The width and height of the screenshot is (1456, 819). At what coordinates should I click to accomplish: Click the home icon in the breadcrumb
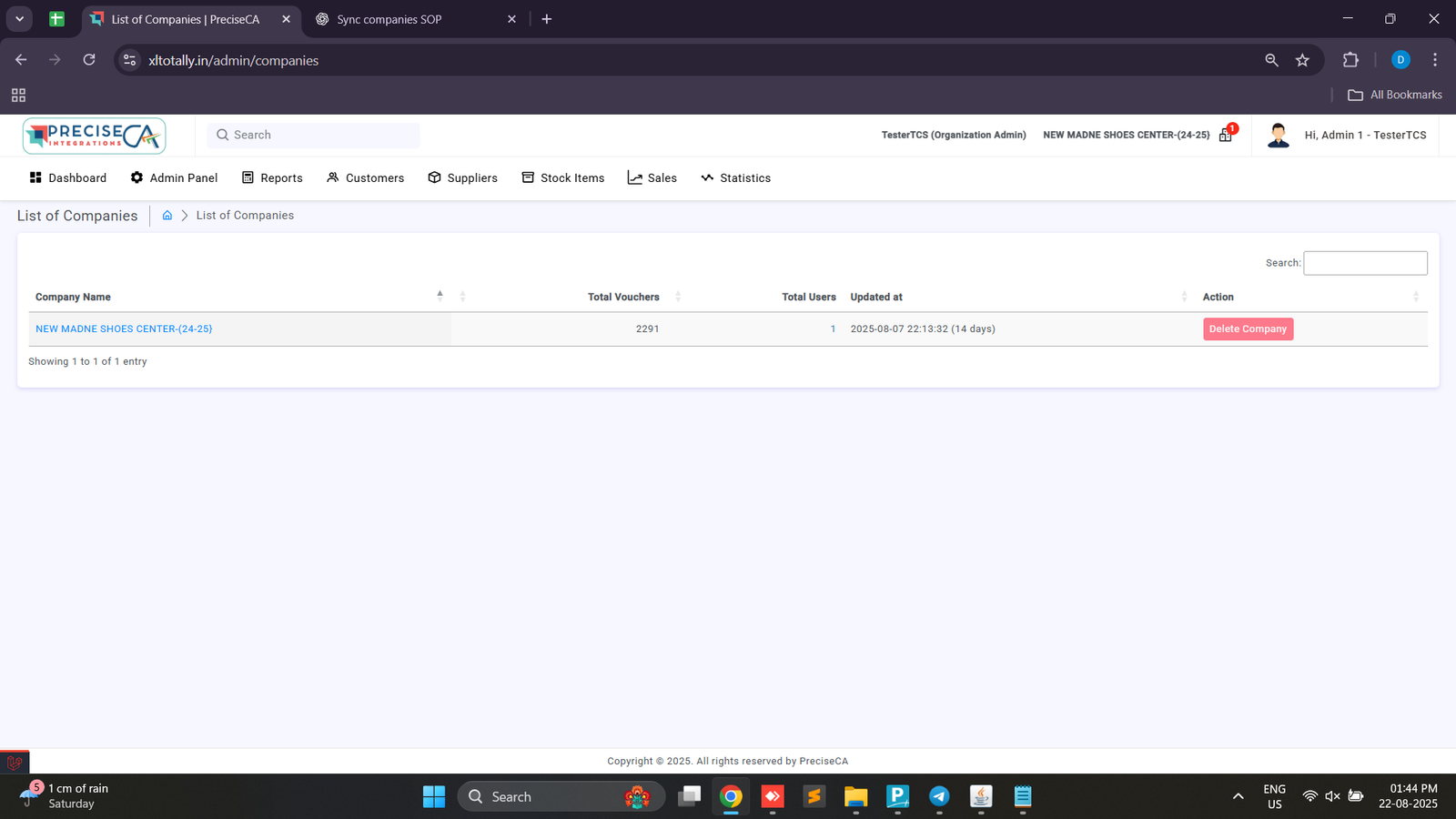coord(167,216)
